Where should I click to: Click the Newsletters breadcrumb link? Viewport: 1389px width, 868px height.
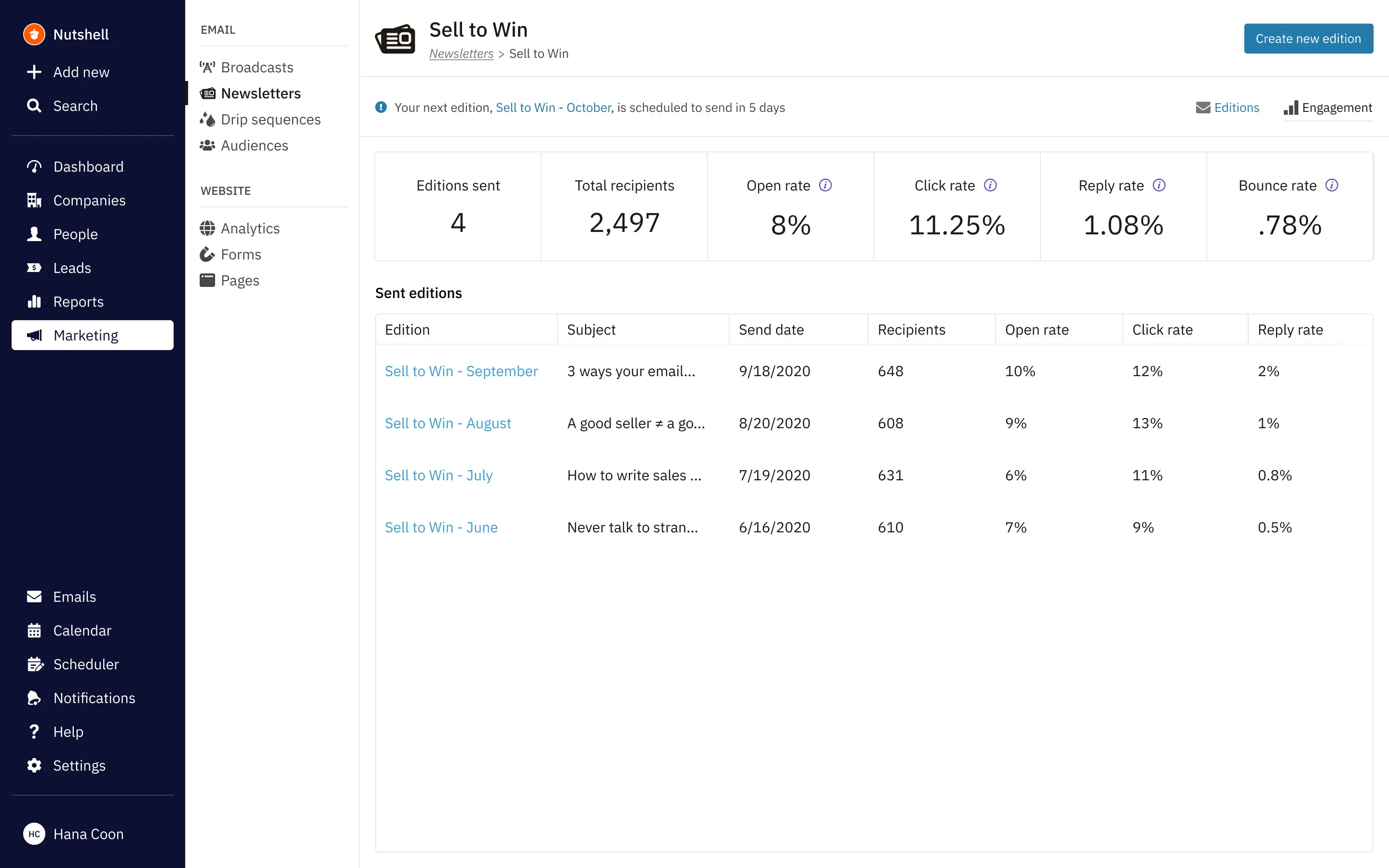pos(462,53)
